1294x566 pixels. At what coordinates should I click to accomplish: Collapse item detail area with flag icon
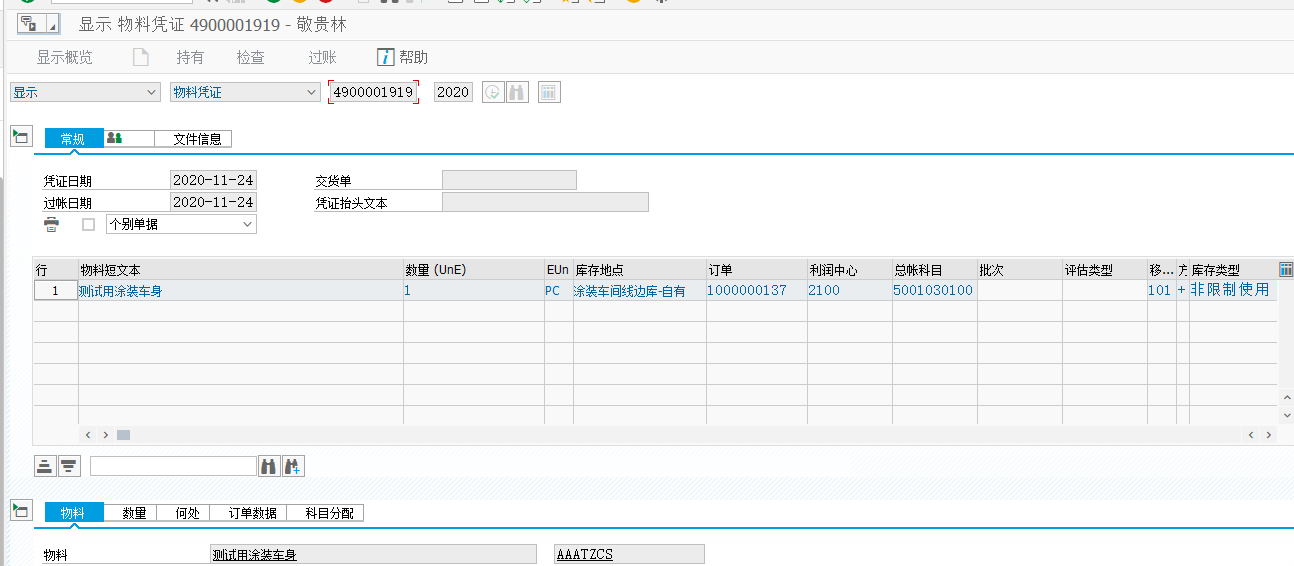pyautogui.click(x=21, y=511)
